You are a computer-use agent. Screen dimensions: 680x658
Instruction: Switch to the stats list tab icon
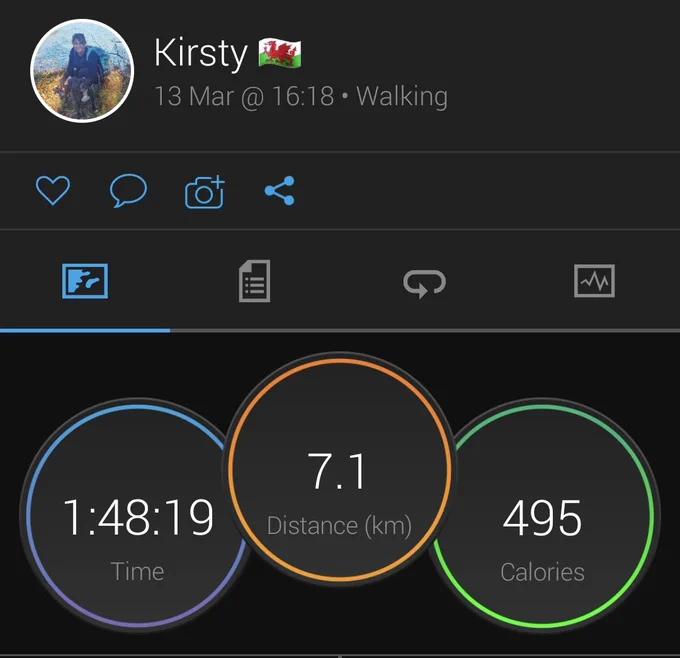point(255,281)
